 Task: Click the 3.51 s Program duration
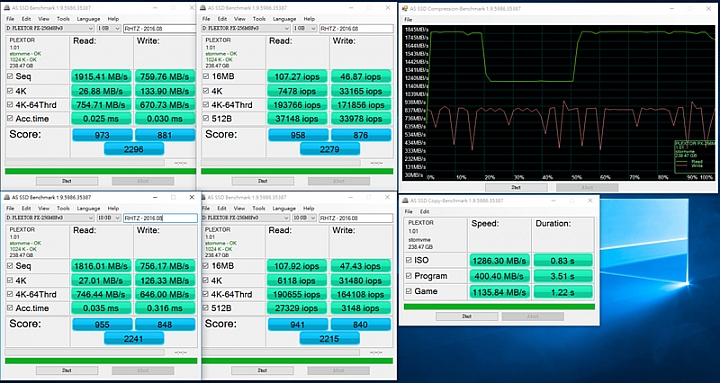(563, 276)
